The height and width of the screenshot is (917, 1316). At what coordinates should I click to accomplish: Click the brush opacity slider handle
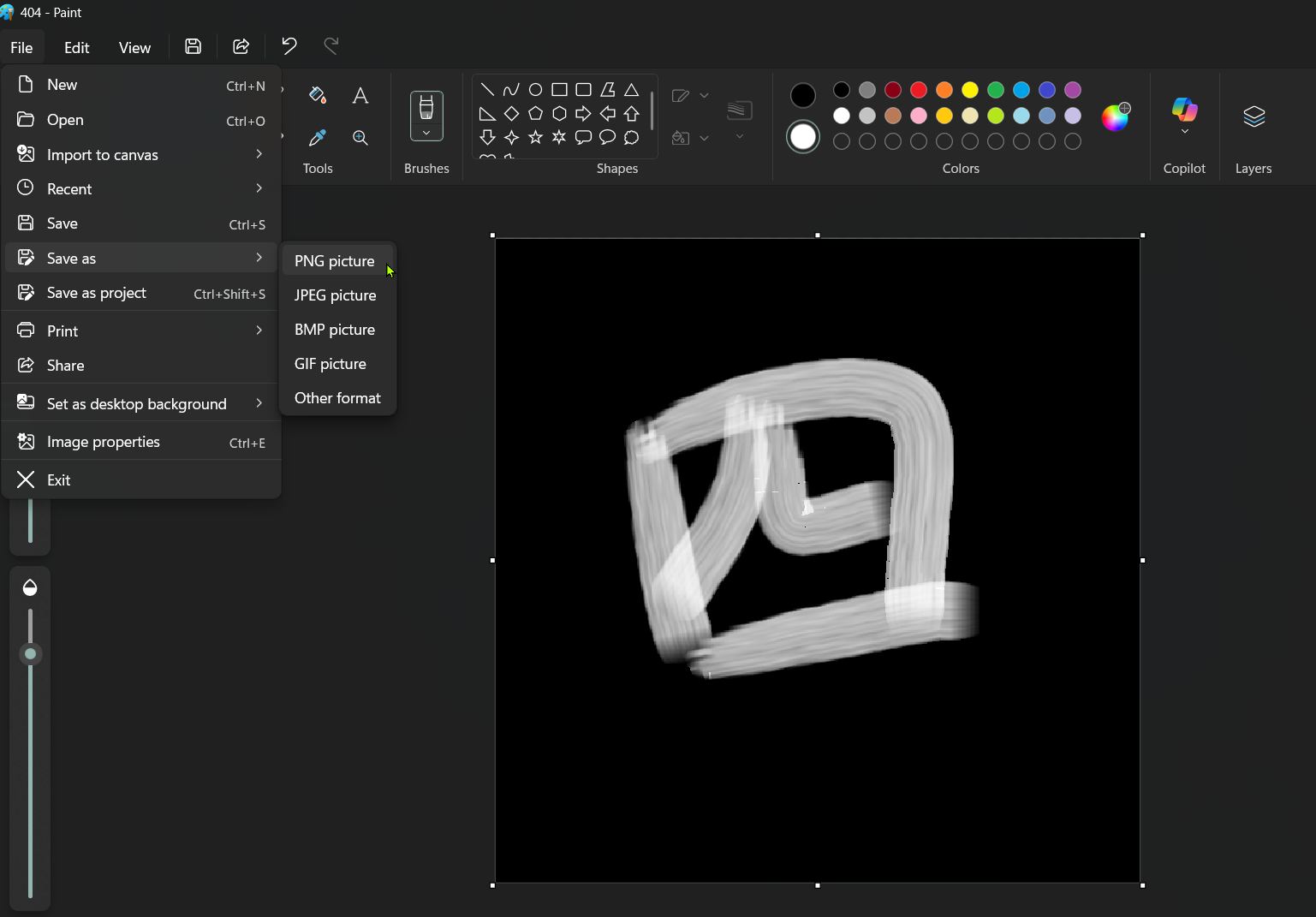(x=30, y=654)
